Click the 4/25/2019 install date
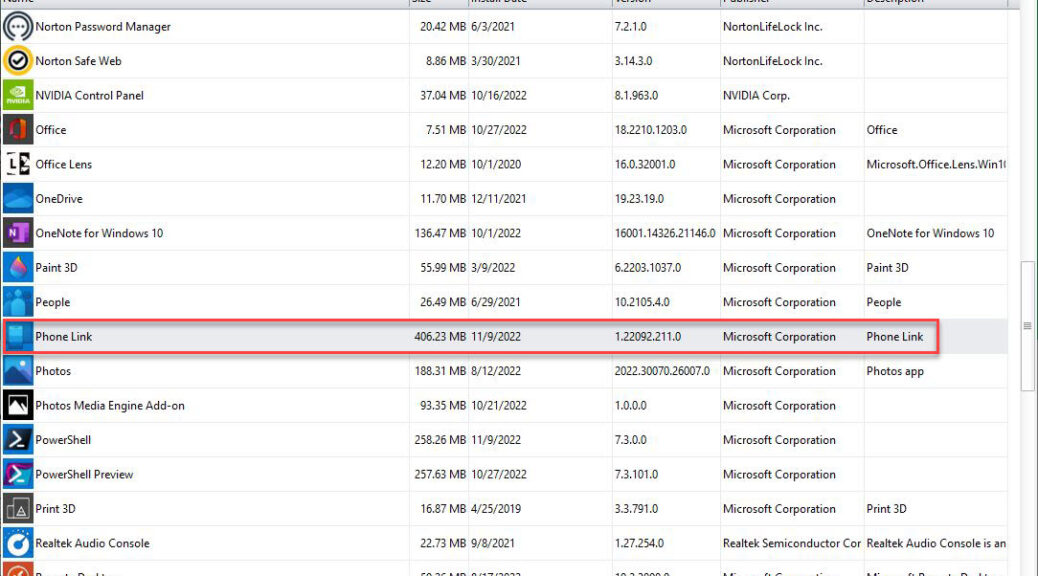Screen dimensions: 1038x576 [x=496, y=508]
